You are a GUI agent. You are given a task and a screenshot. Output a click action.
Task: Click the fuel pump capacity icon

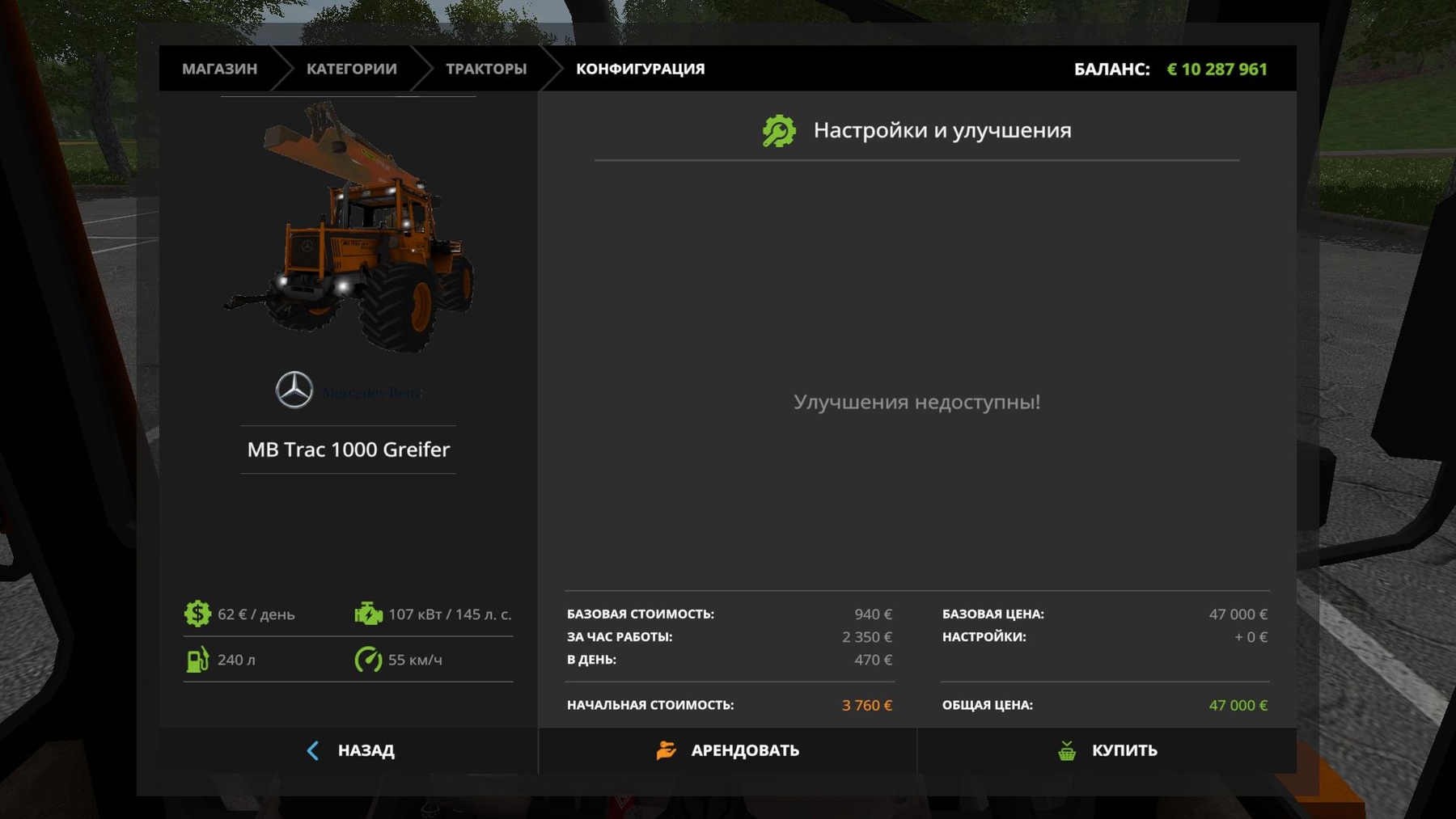(x=197, y=660)
